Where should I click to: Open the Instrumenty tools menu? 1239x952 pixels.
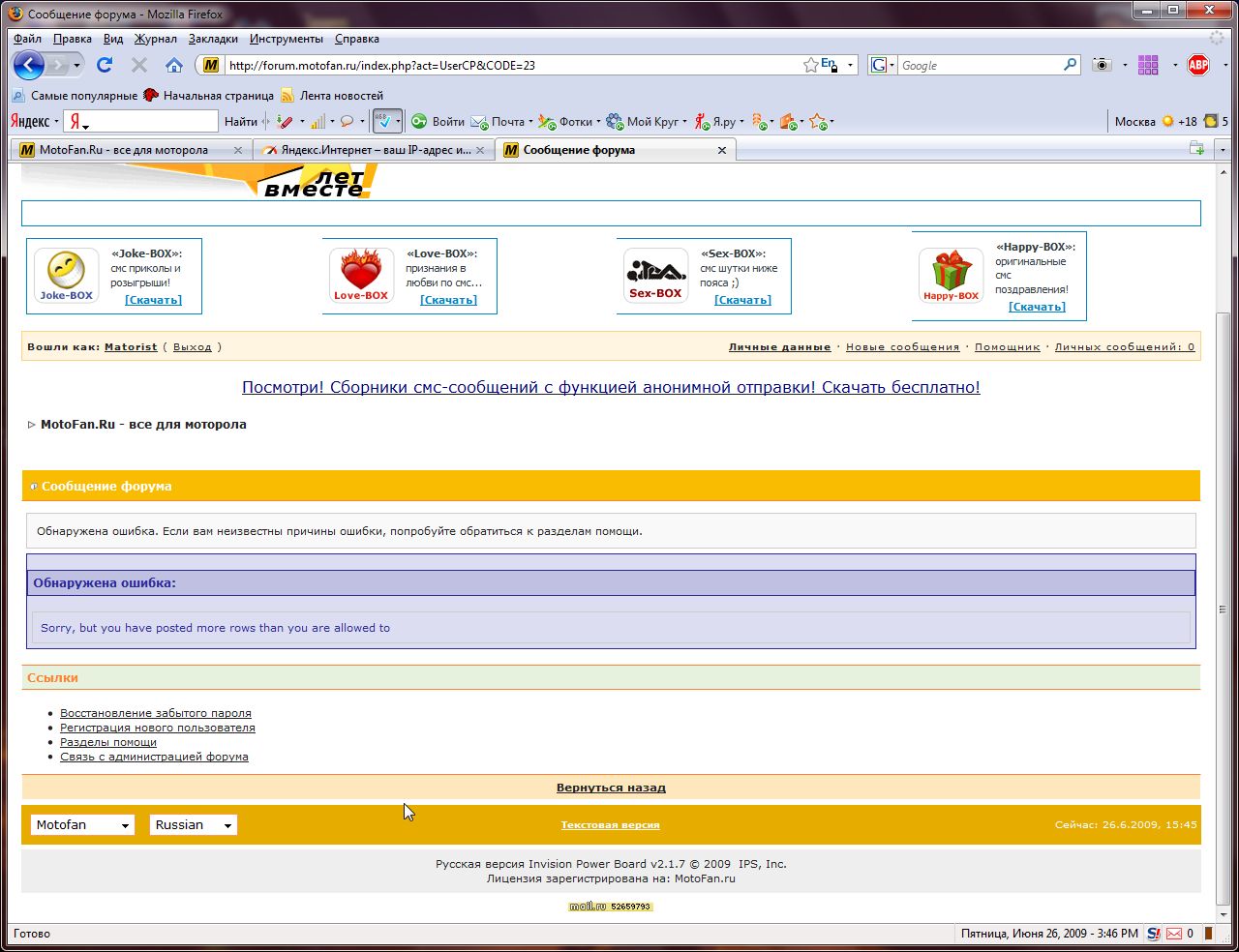click(287, 39)
